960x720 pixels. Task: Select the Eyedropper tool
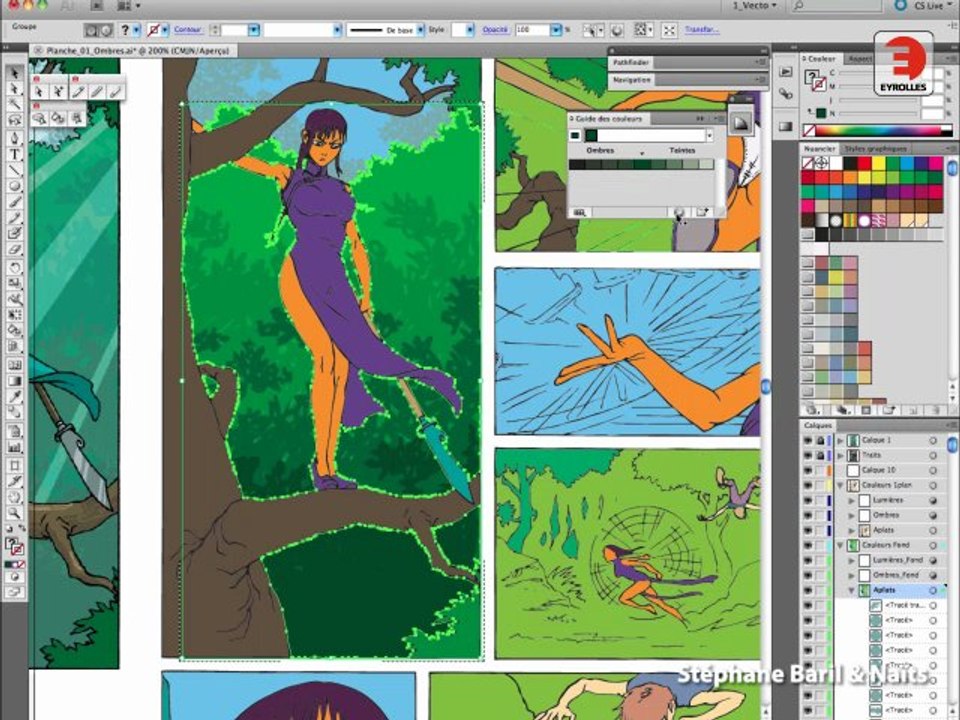click(x=15, y=397)
